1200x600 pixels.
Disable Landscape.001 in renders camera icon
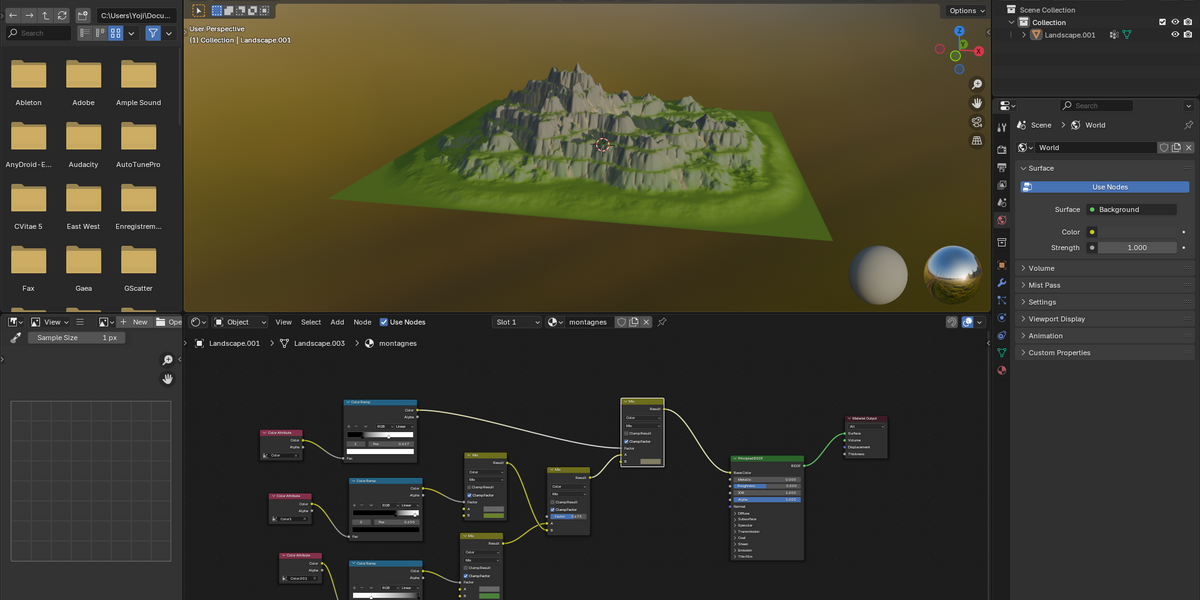(x=1188, y=34)
